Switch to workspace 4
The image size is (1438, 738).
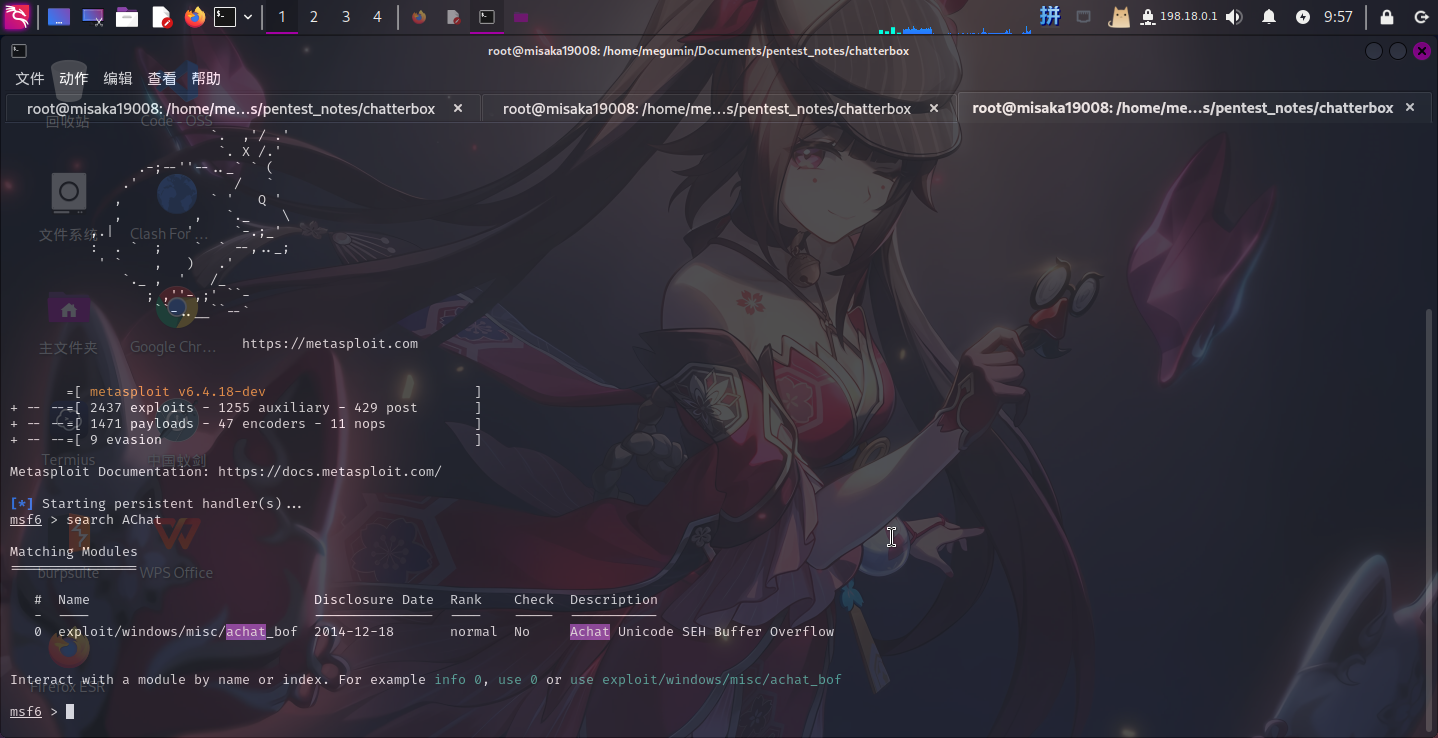[x=377, y=17]
